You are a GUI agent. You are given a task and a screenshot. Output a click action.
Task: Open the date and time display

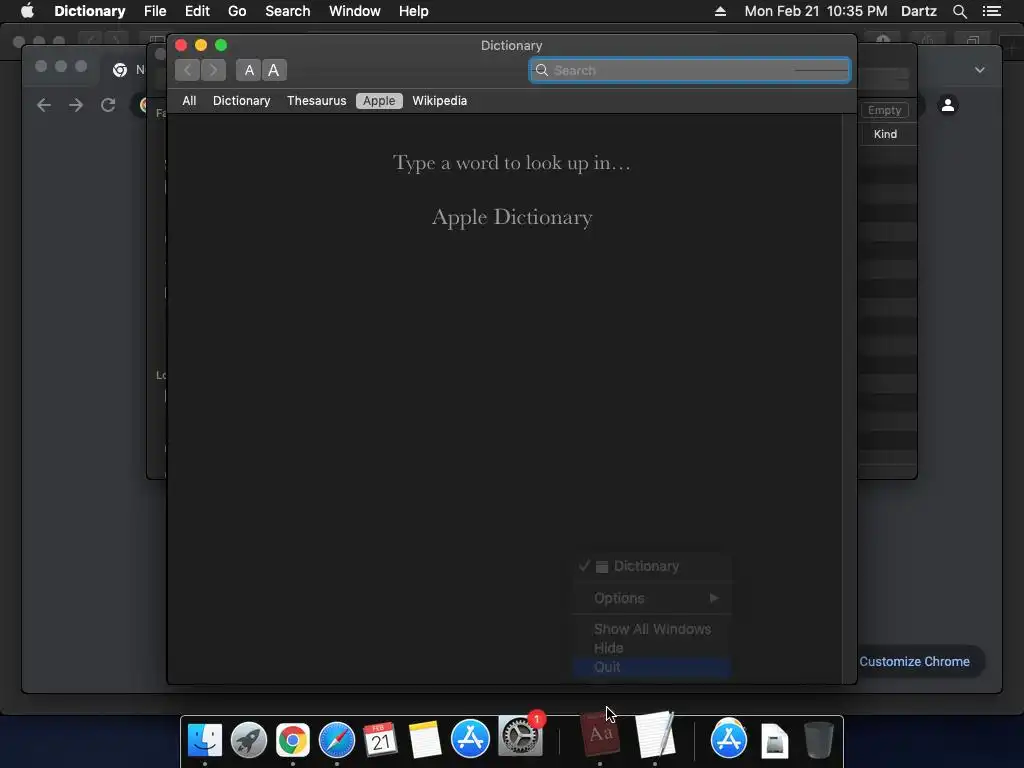816,11
